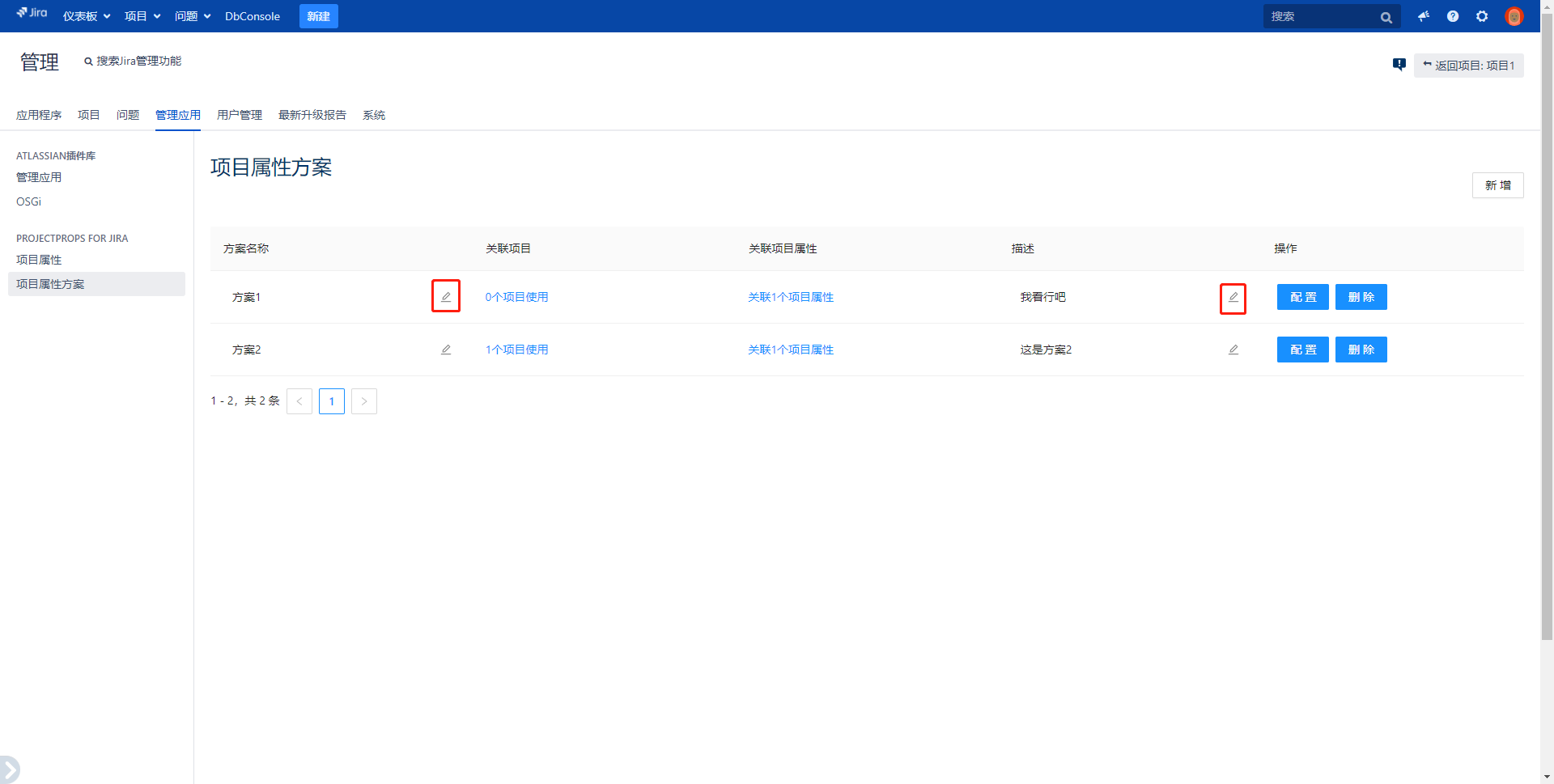The width and height of the screenshot is (1554, 784).
Task: Open the settings gear in top bar
Action: [1482, 16]
